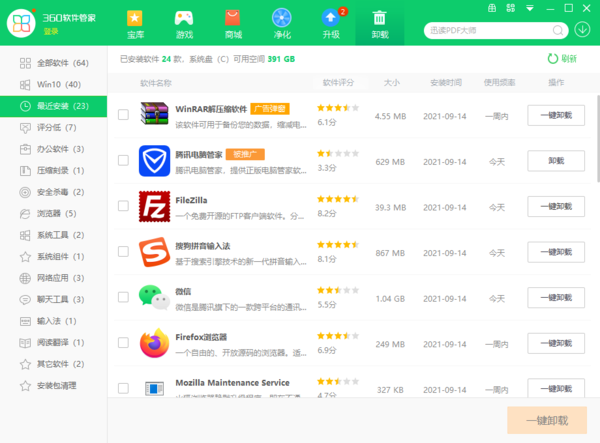
Task: Click the PDF search input field
Action: pyautogui.click(x=490, y=30)
